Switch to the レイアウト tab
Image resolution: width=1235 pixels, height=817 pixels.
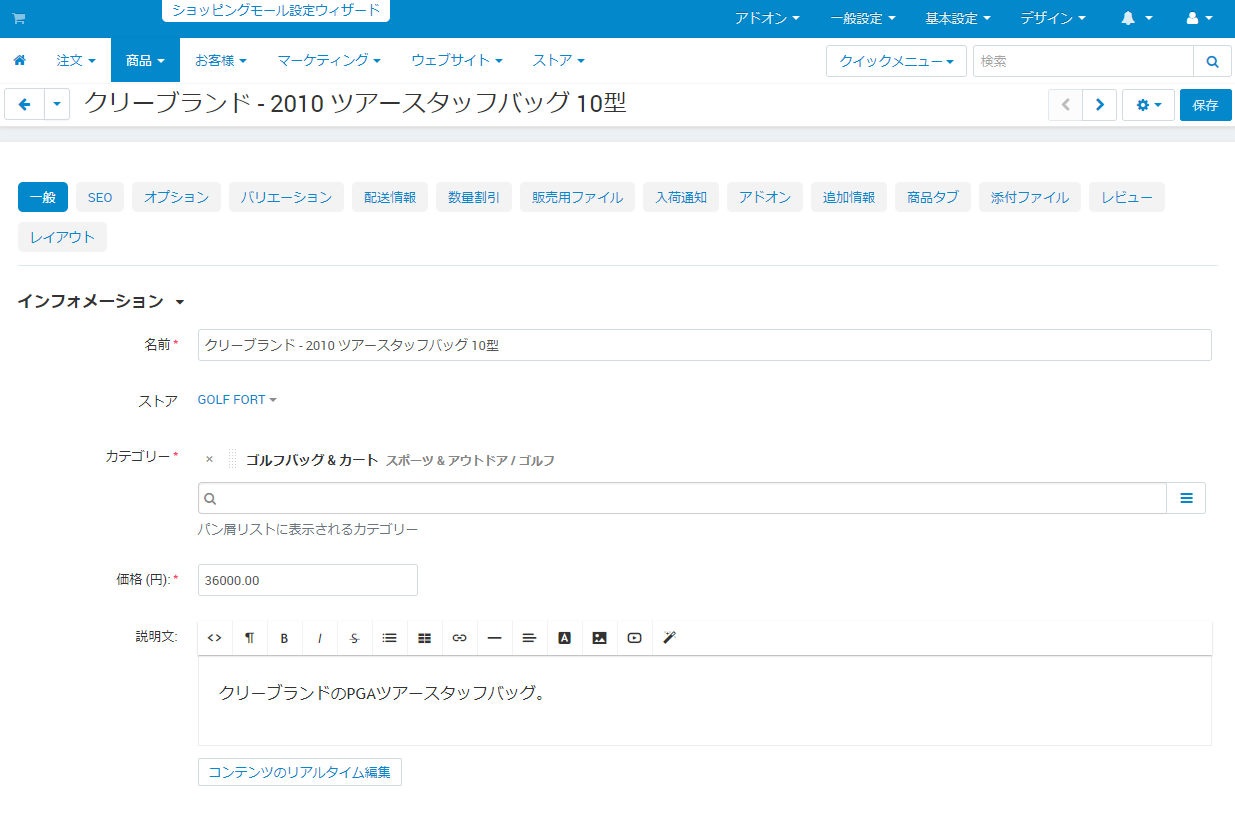tap(62, 237)
